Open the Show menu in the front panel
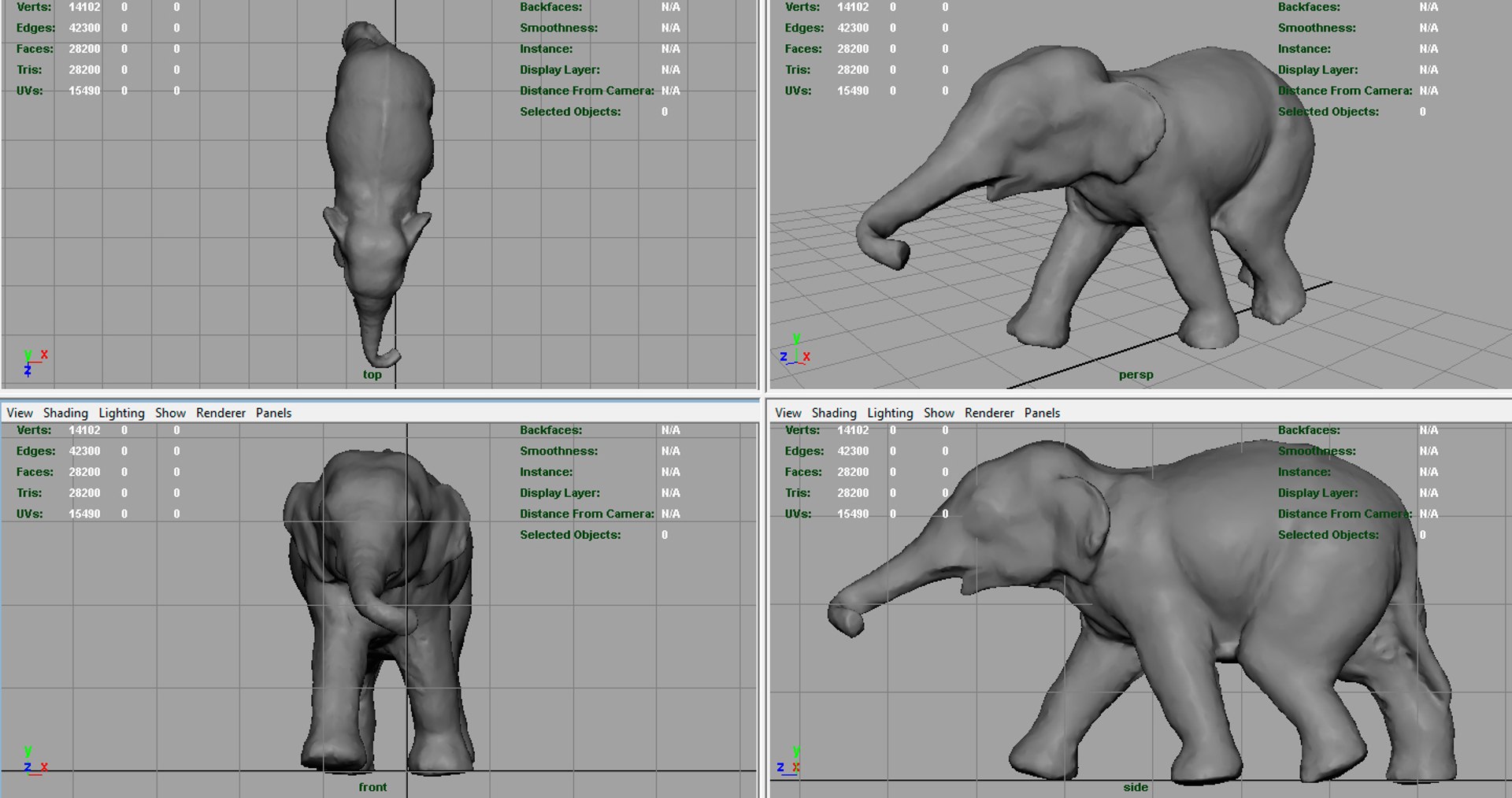1512x798 pixels. (x=170, y=413)
